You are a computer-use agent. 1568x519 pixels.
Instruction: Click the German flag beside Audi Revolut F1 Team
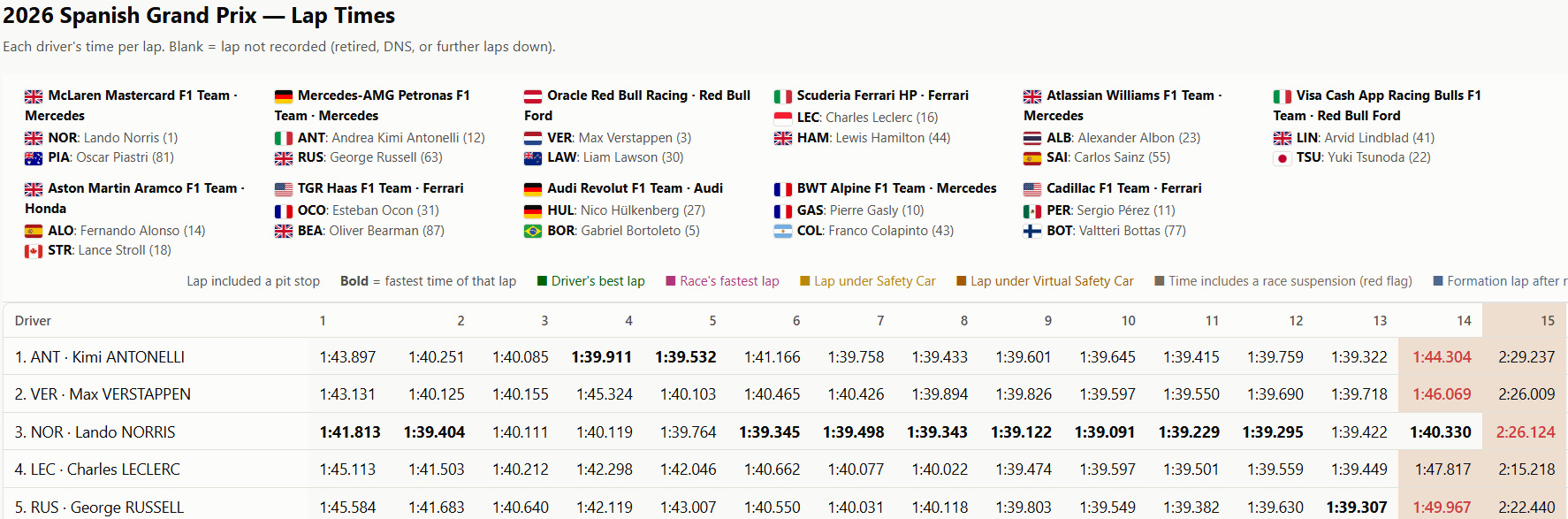[x=533, y=189]
